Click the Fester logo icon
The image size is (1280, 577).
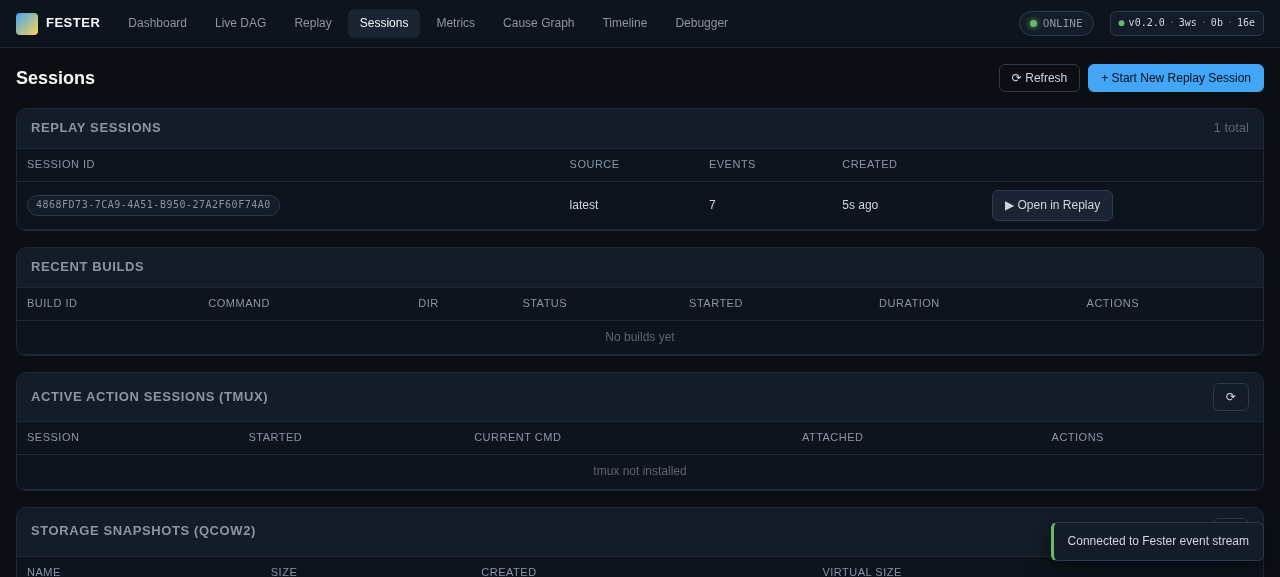[x=27, y=23]
